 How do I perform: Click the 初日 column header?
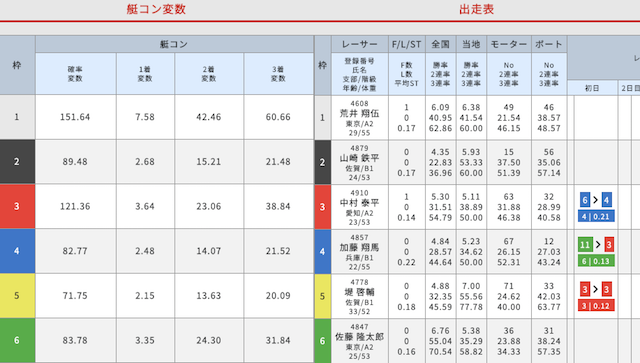click(592, 88)
